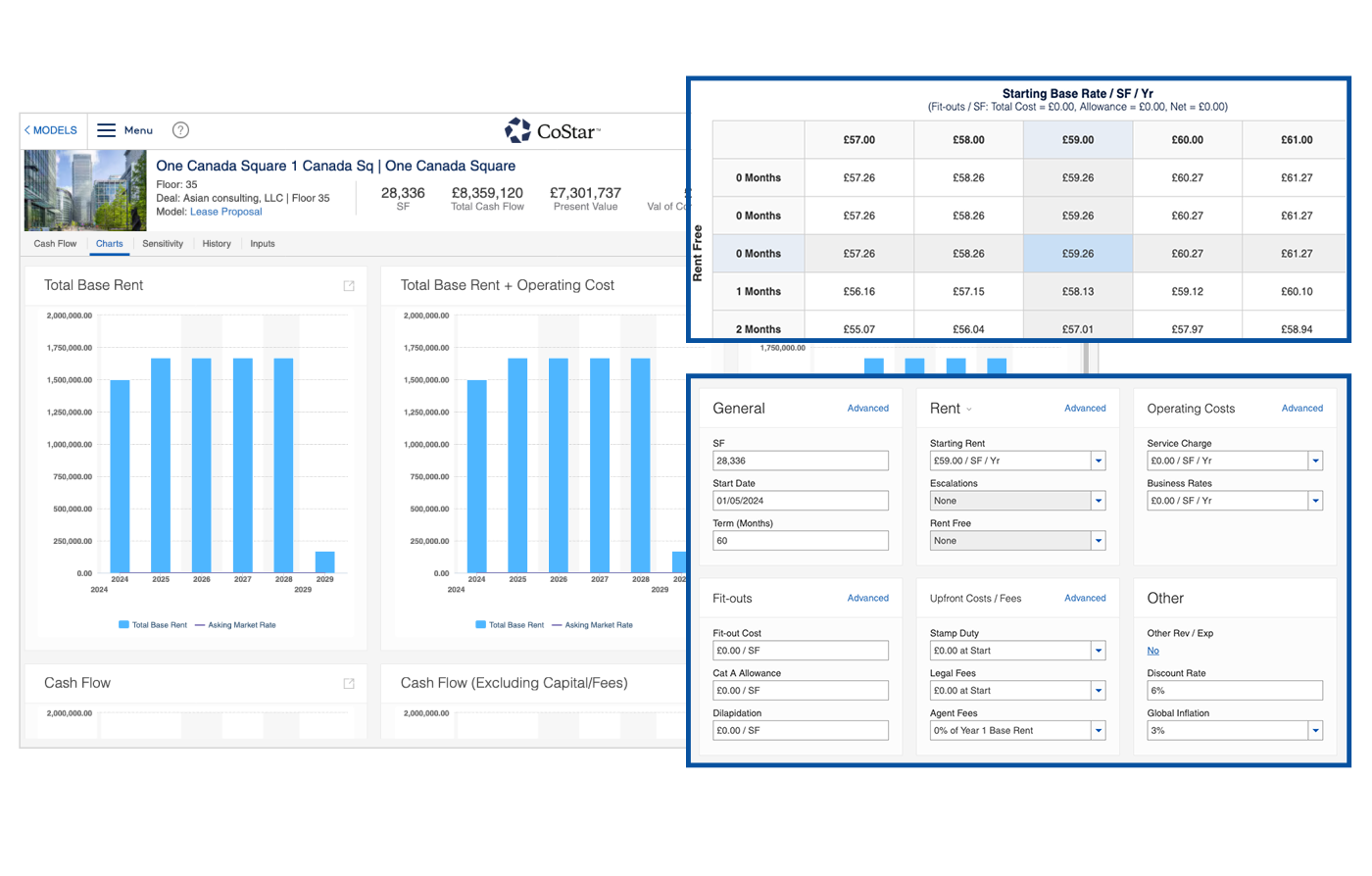The height and width of the screenshot is (876, 1372).
Task: Select the £59.26 highlighted sensitivity cell
Action: [1077, 254]
